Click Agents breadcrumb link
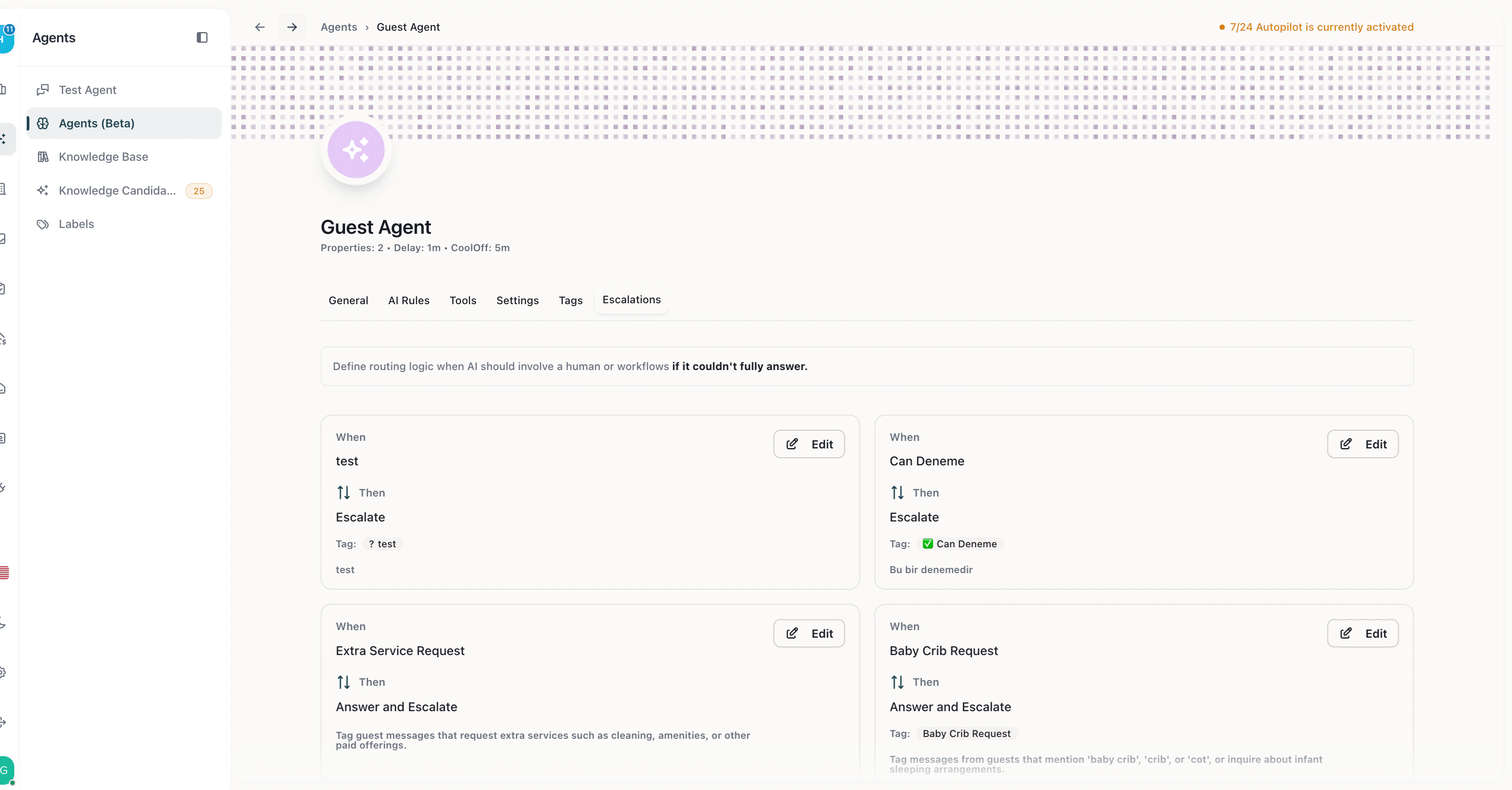Image resolution: width=1512 pixels, height=790 pixels. click(339, 27)
